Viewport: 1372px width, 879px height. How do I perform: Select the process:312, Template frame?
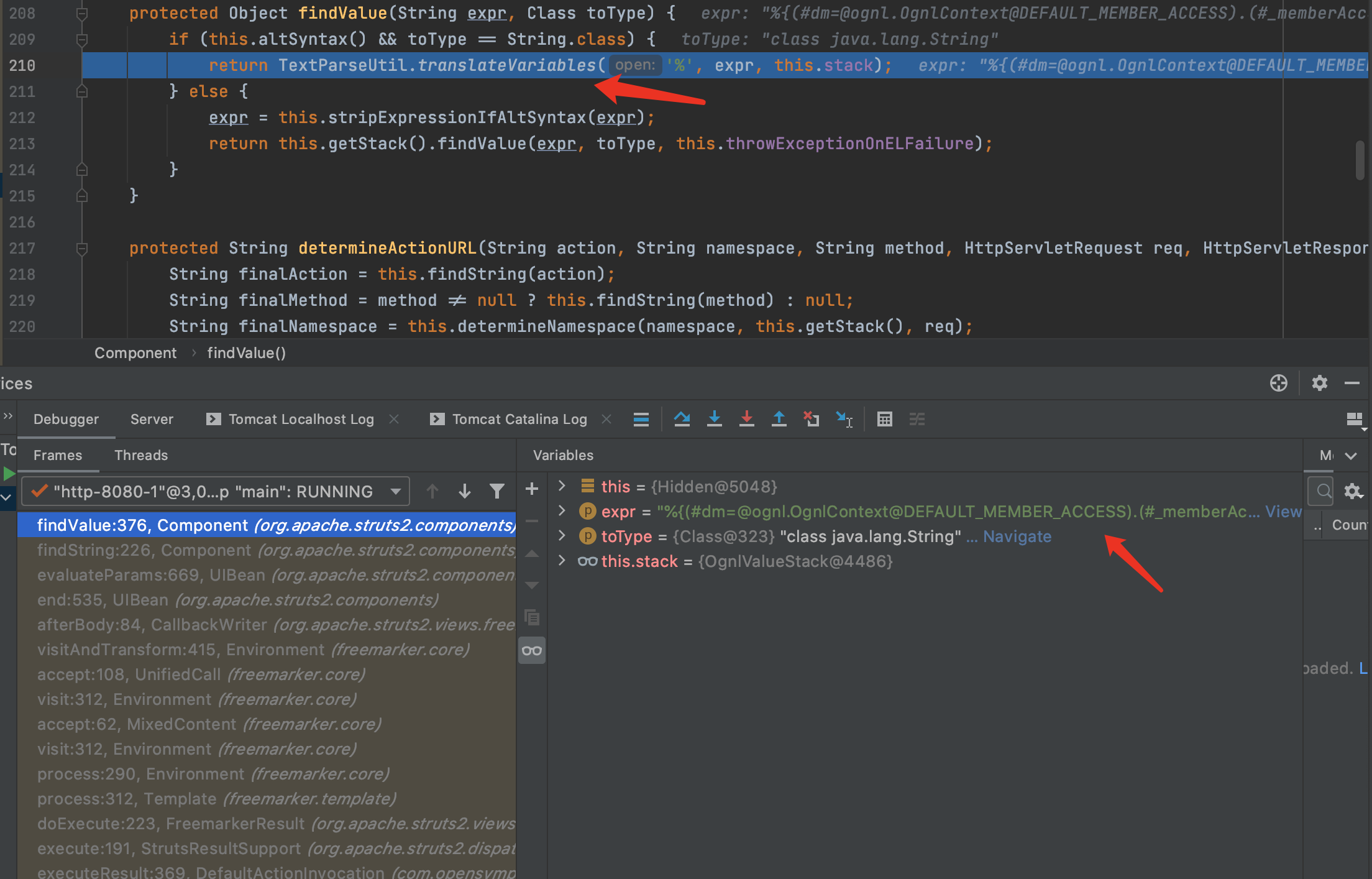[x=267, y=798]
